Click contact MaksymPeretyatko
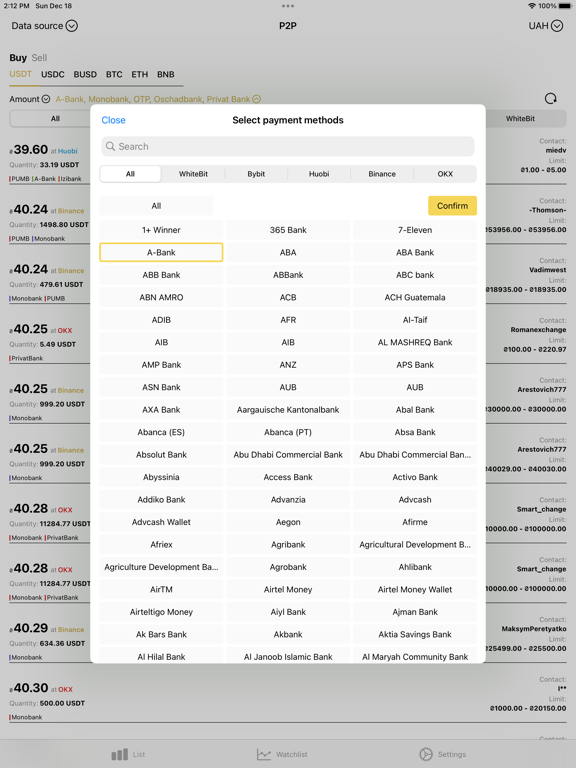This screenshot has width=576, height=768. pyautogui.click(x=534, y=629)
